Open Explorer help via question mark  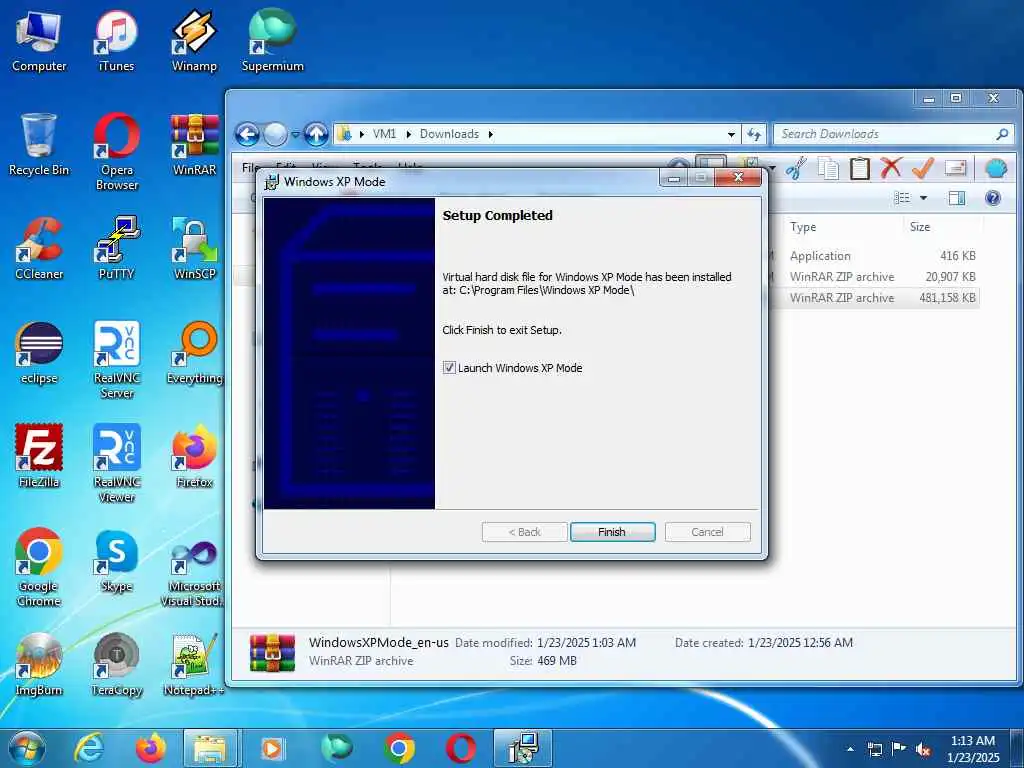[x=993, y=198]
